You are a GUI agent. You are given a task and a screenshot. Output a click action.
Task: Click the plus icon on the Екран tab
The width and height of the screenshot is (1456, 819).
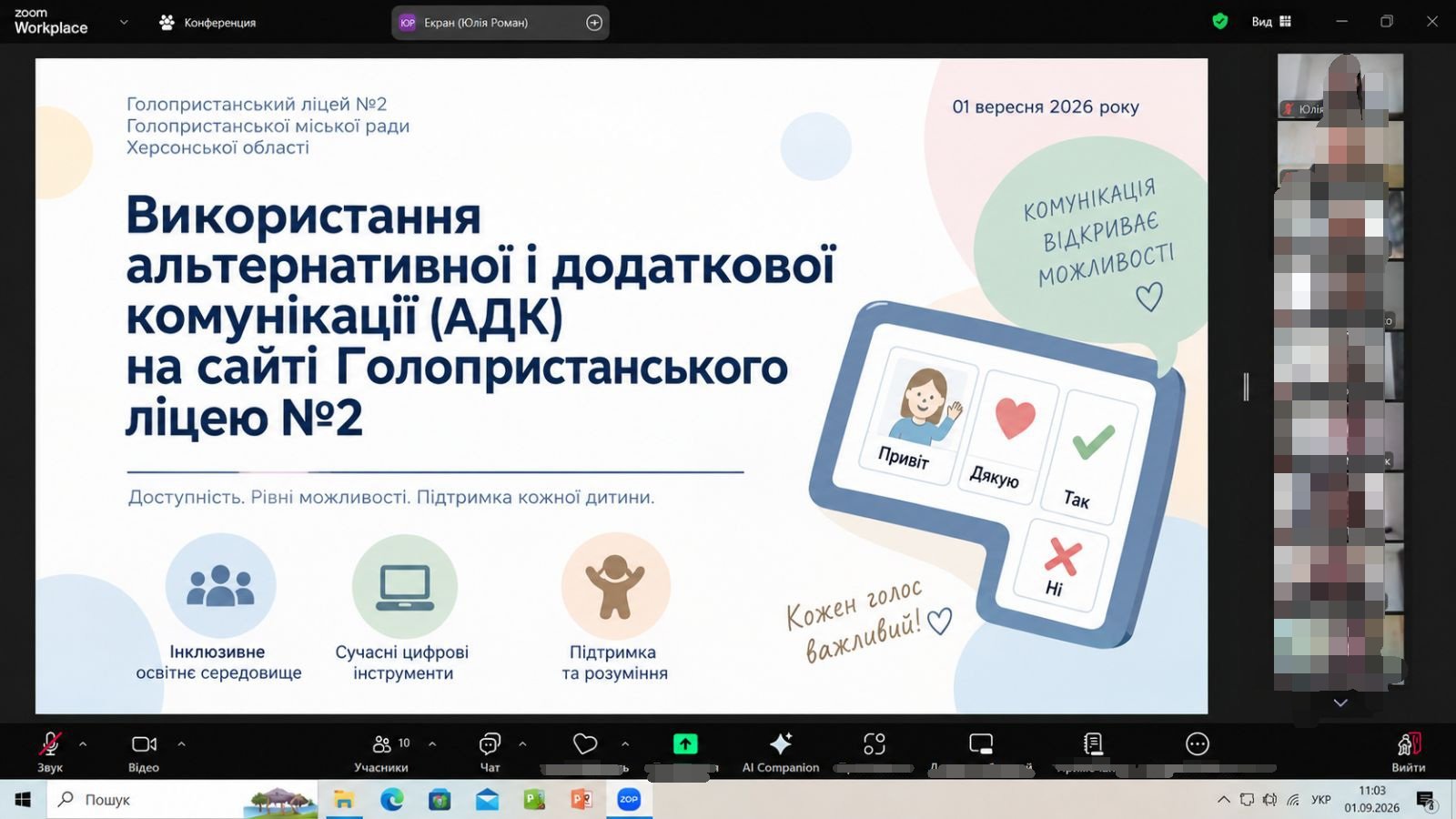point(594,22)
